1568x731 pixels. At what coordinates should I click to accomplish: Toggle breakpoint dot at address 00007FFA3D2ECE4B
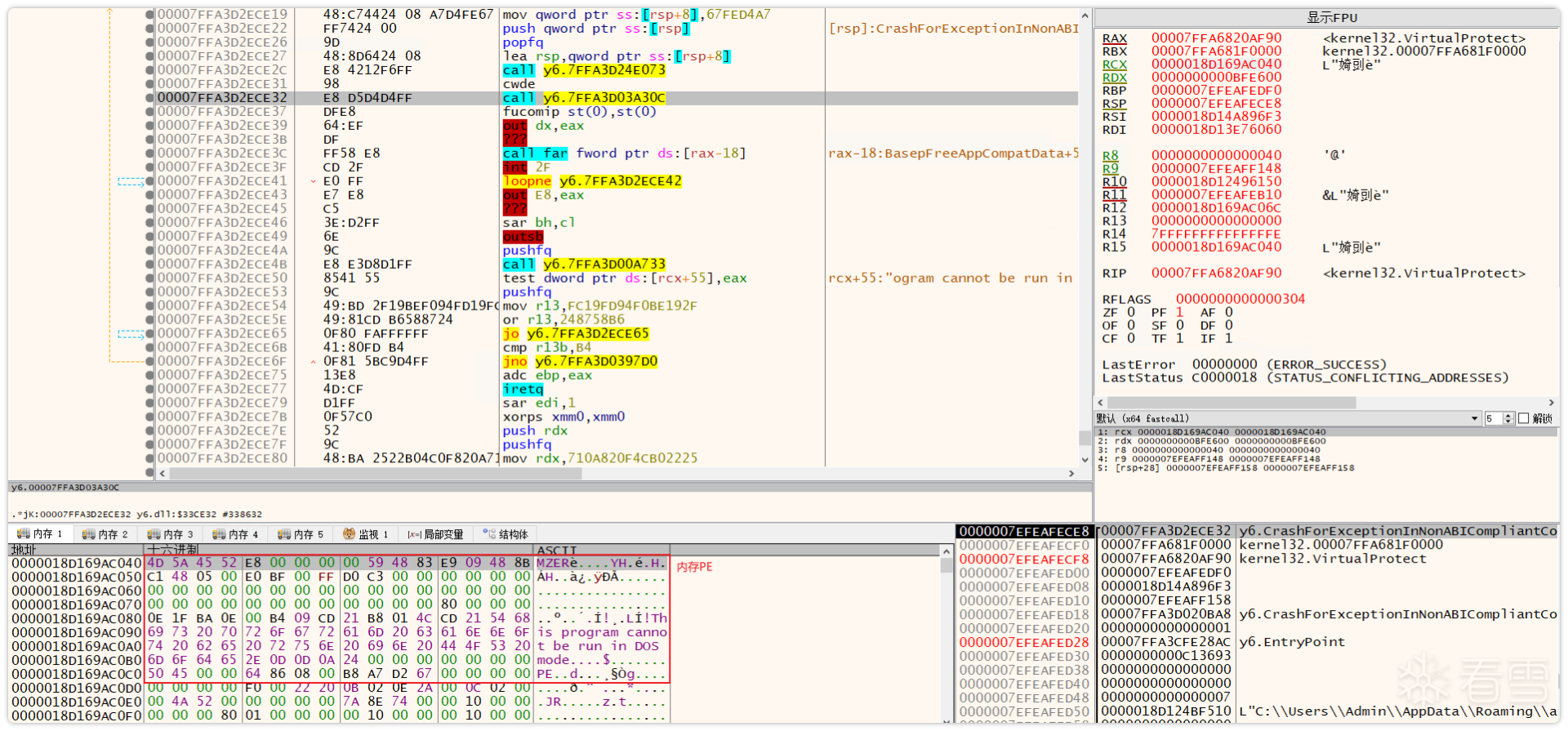pos(149,265)
